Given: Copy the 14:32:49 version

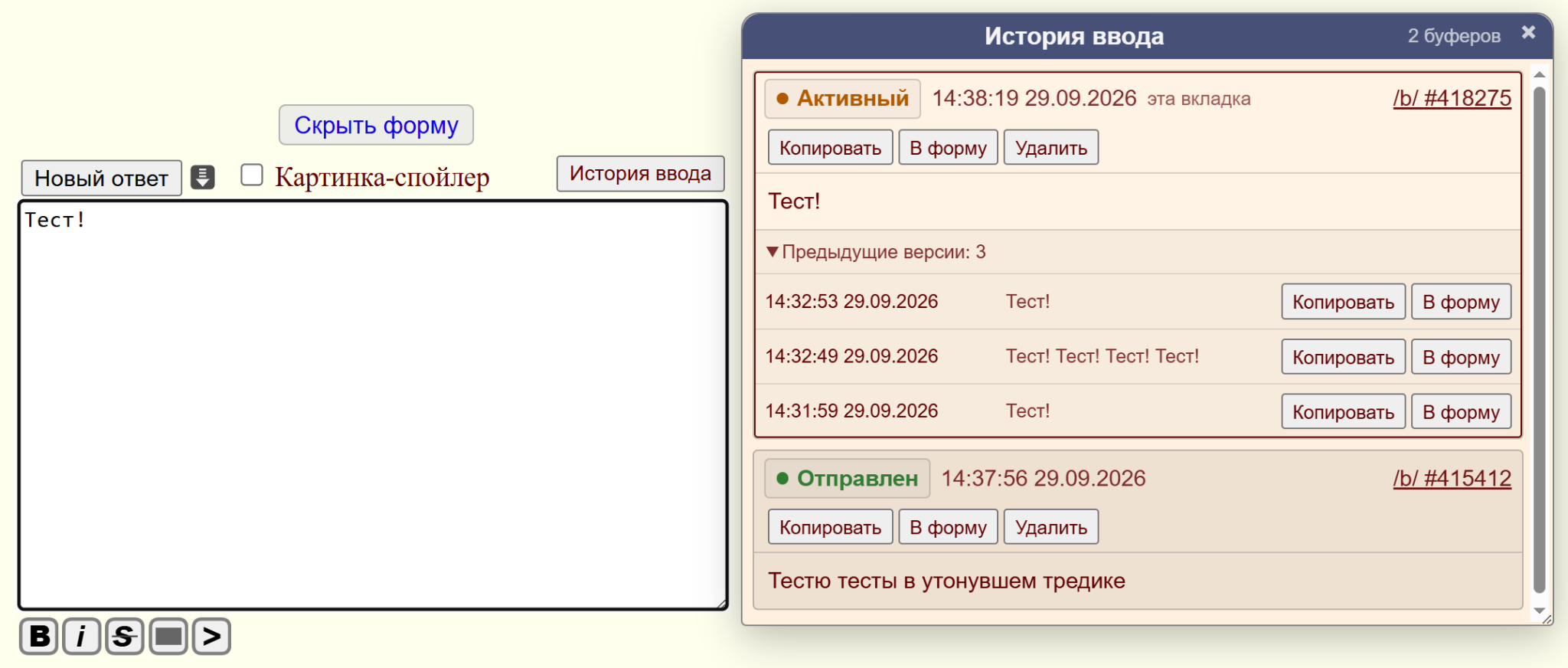Looking at the screenshot, I should tap(1344, 357).
